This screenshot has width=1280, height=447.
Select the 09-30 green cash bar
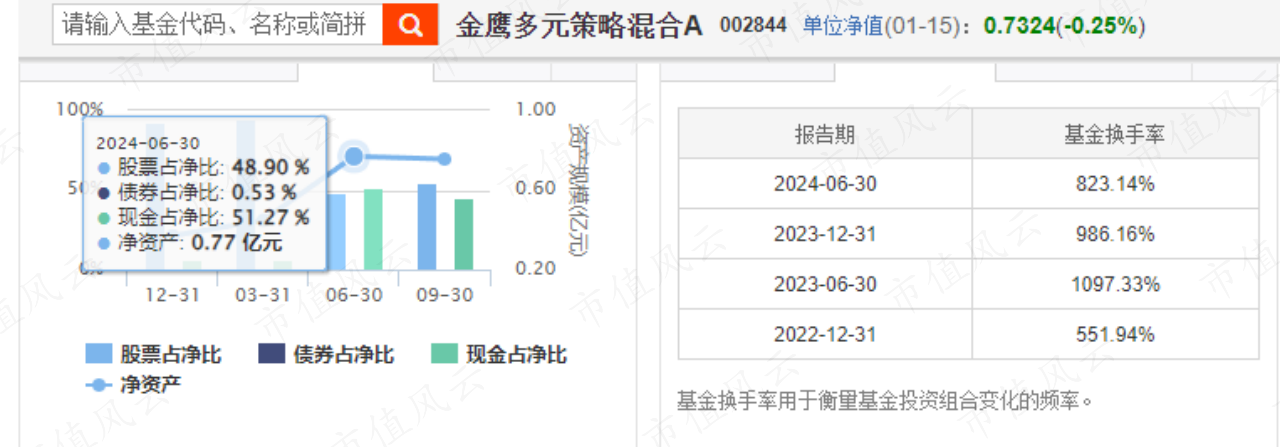pos(464,235)
